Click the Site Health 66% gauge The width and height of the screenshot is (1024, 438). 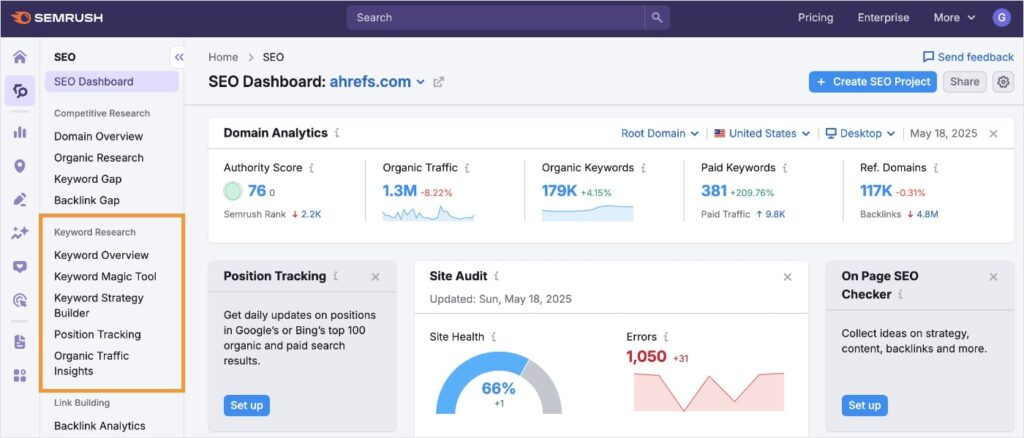(499, 383)
